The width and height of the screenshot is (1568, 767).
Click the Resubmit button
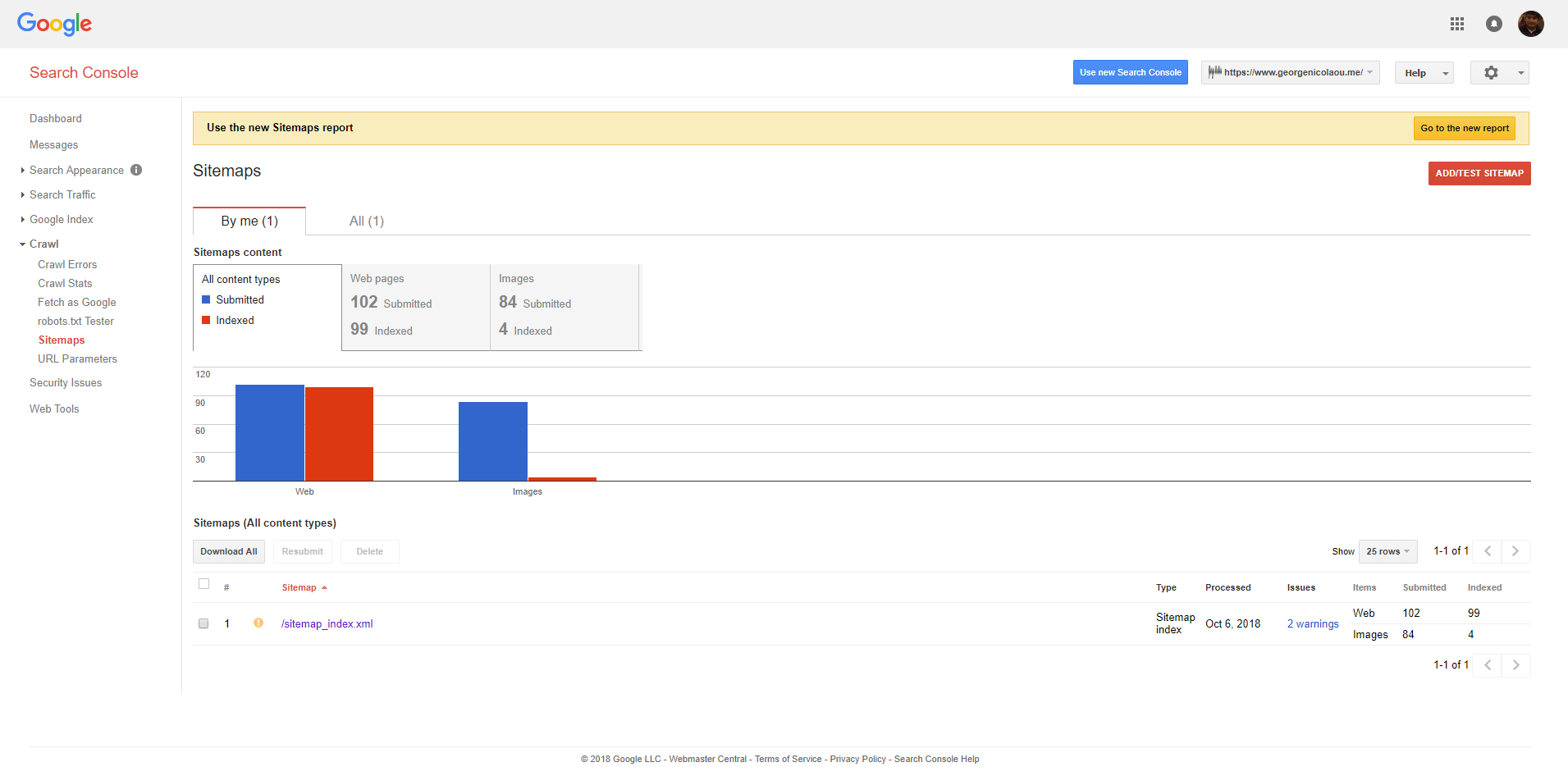click(x=303, y=551)
